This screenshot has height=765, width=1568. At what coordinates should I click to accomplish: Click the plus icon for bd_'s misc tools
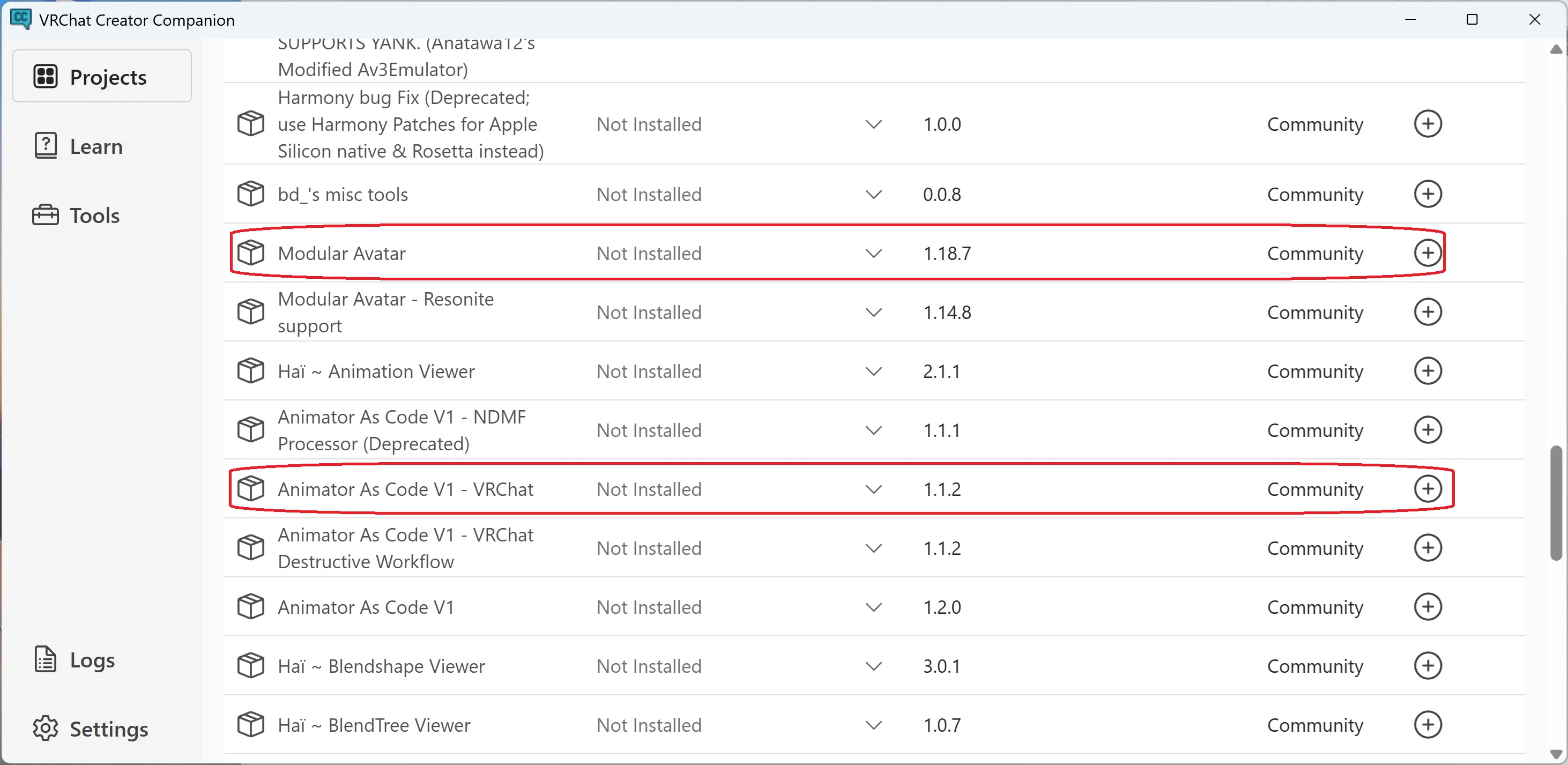1428,194
